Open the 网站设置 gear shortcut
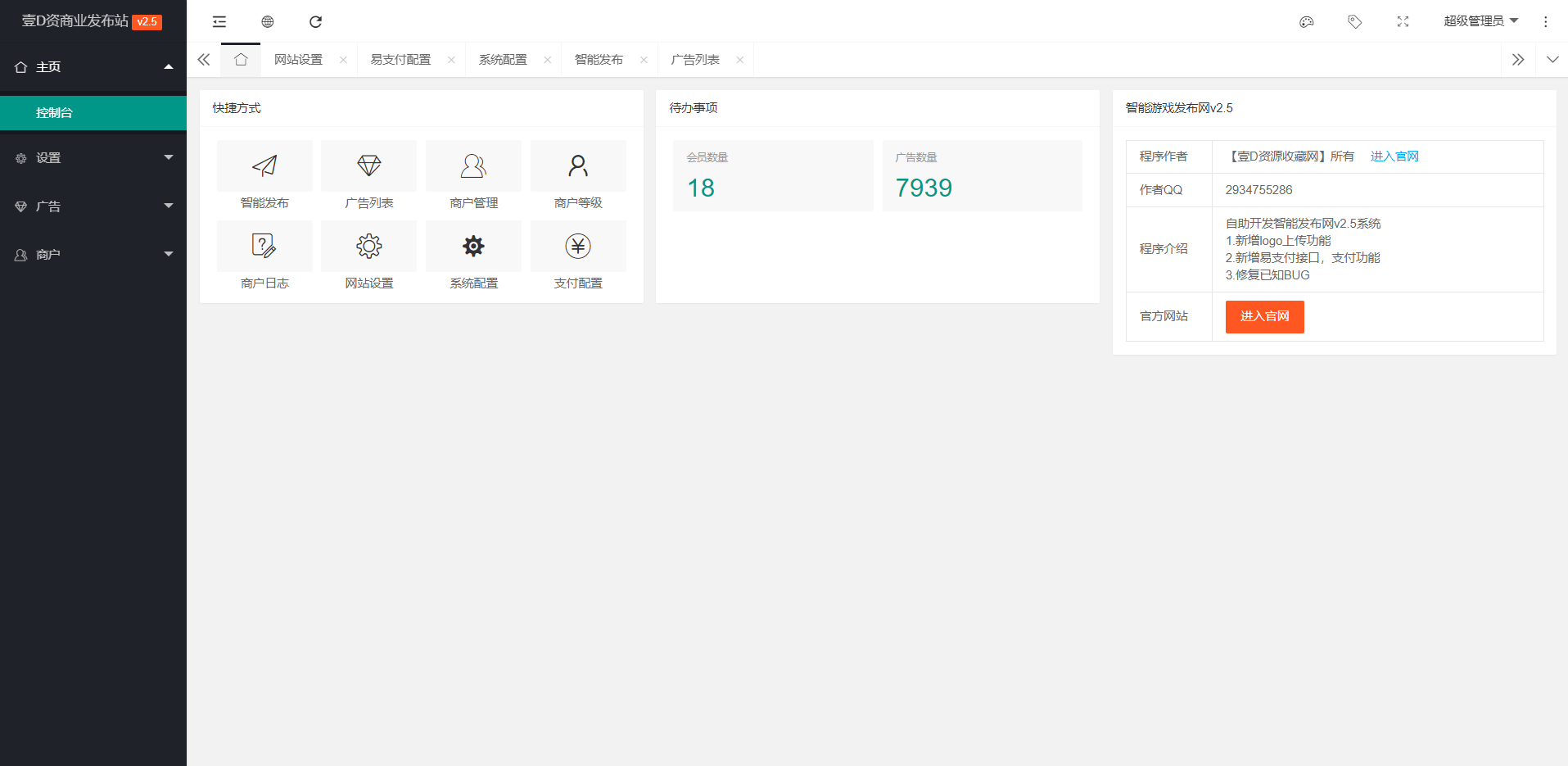The width and height of the screenshot is (1568, 766). (369, 246)
